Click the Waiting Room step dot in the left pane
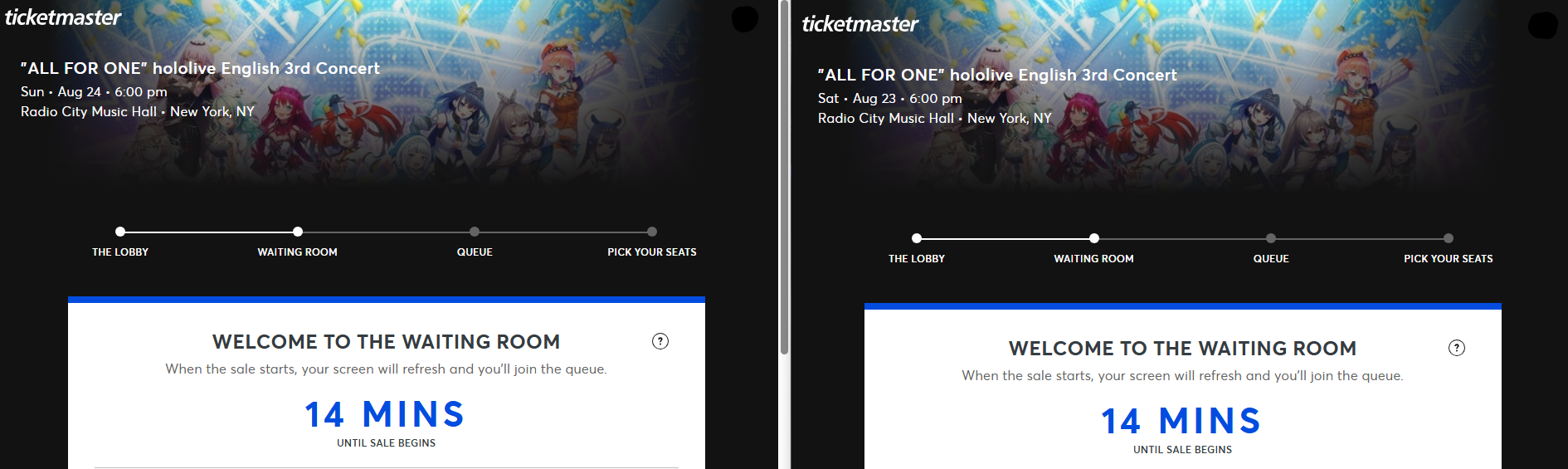The image size is (1568, 469). point(298,232)
